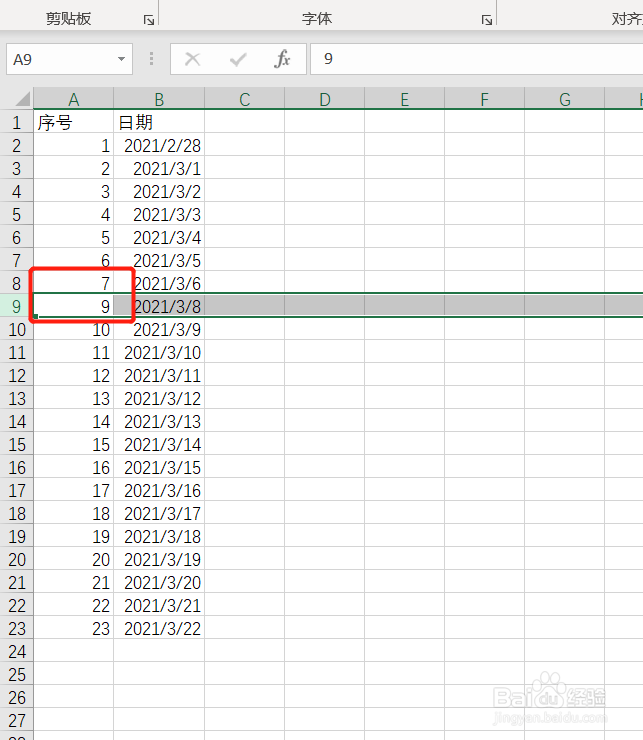This screenshot has width=643, height=740.
Task: Select cell with date 2021/3/10
Action: pyautogui.click(x=159, y=353)
